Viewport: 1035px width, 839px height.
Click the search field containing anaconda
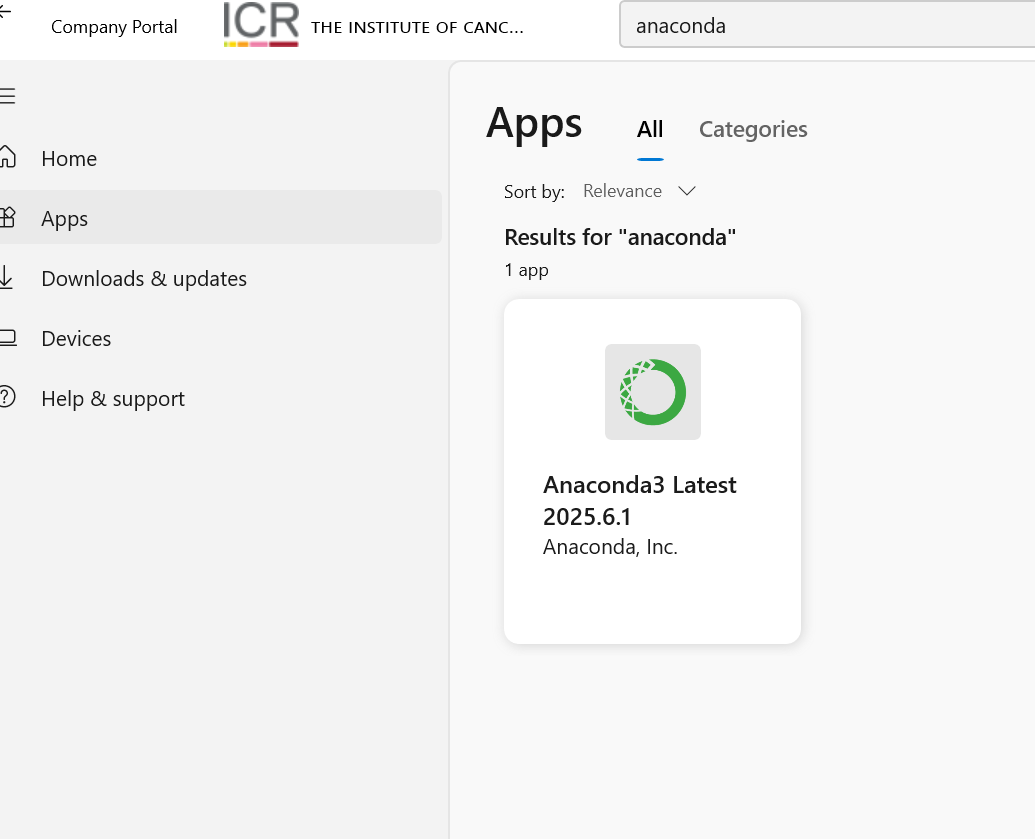pos(827,25)
